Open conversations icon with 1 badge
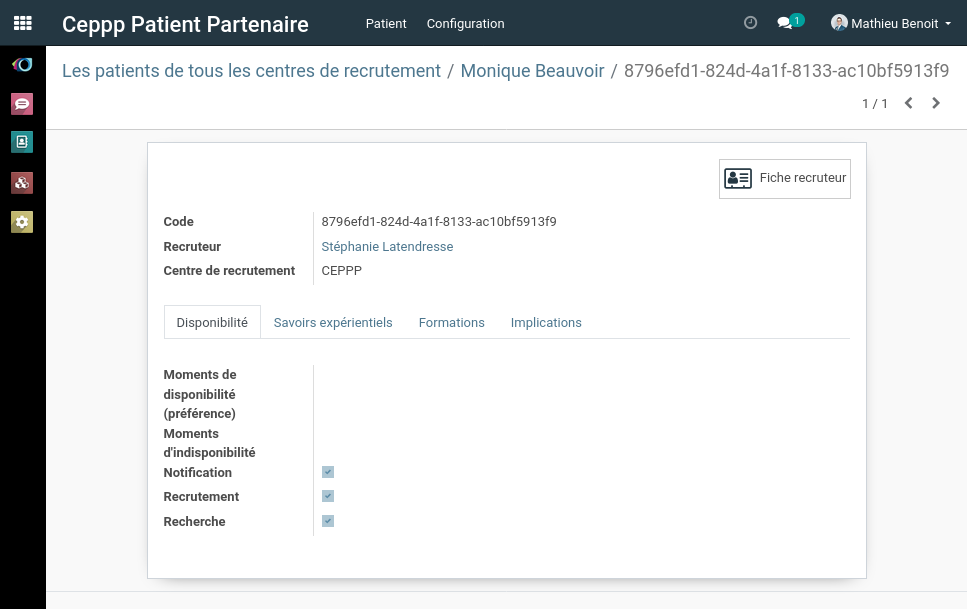The image size is (967, 609). pyautogui.click(x=786, y=23)
